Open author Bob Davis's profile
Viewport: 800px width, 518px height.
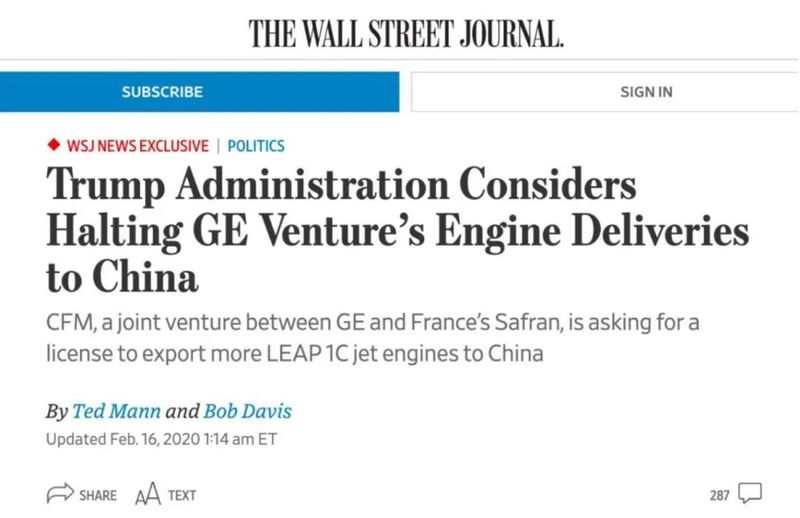248,411
